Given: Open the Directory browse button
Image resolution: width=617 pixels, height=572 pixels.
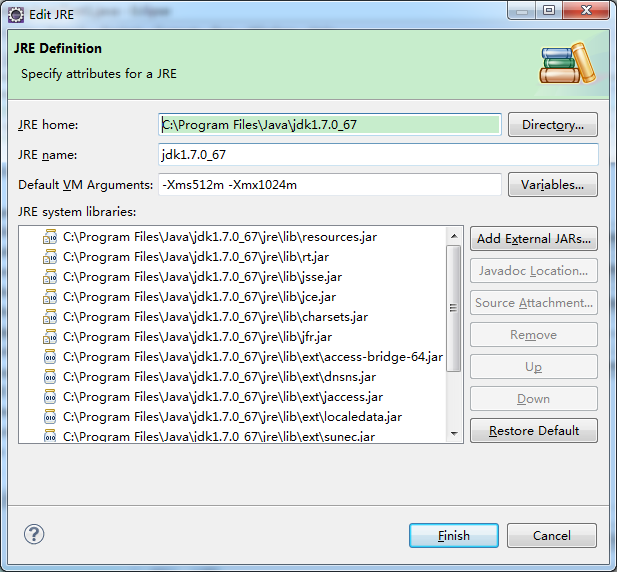Looking at the screenshot, I should point(553,125).
